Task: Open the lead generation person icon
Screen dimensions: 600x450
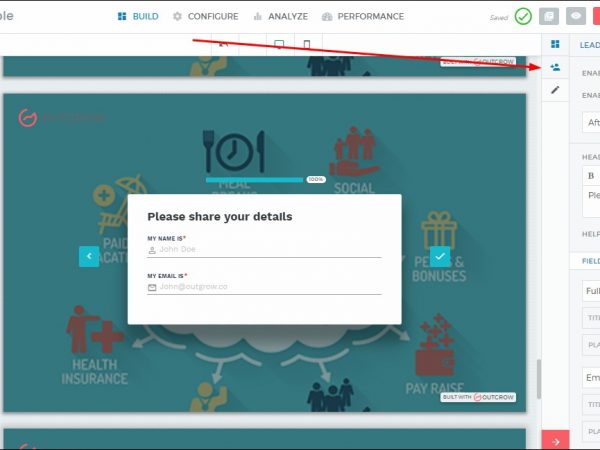Action: coord(555,67)
